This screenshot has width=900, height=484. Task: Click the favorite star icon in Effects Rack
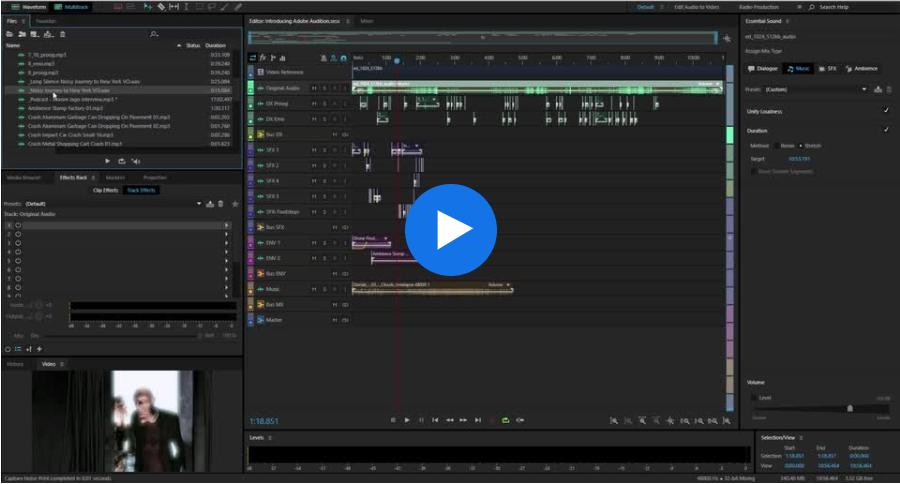(235, 204)
